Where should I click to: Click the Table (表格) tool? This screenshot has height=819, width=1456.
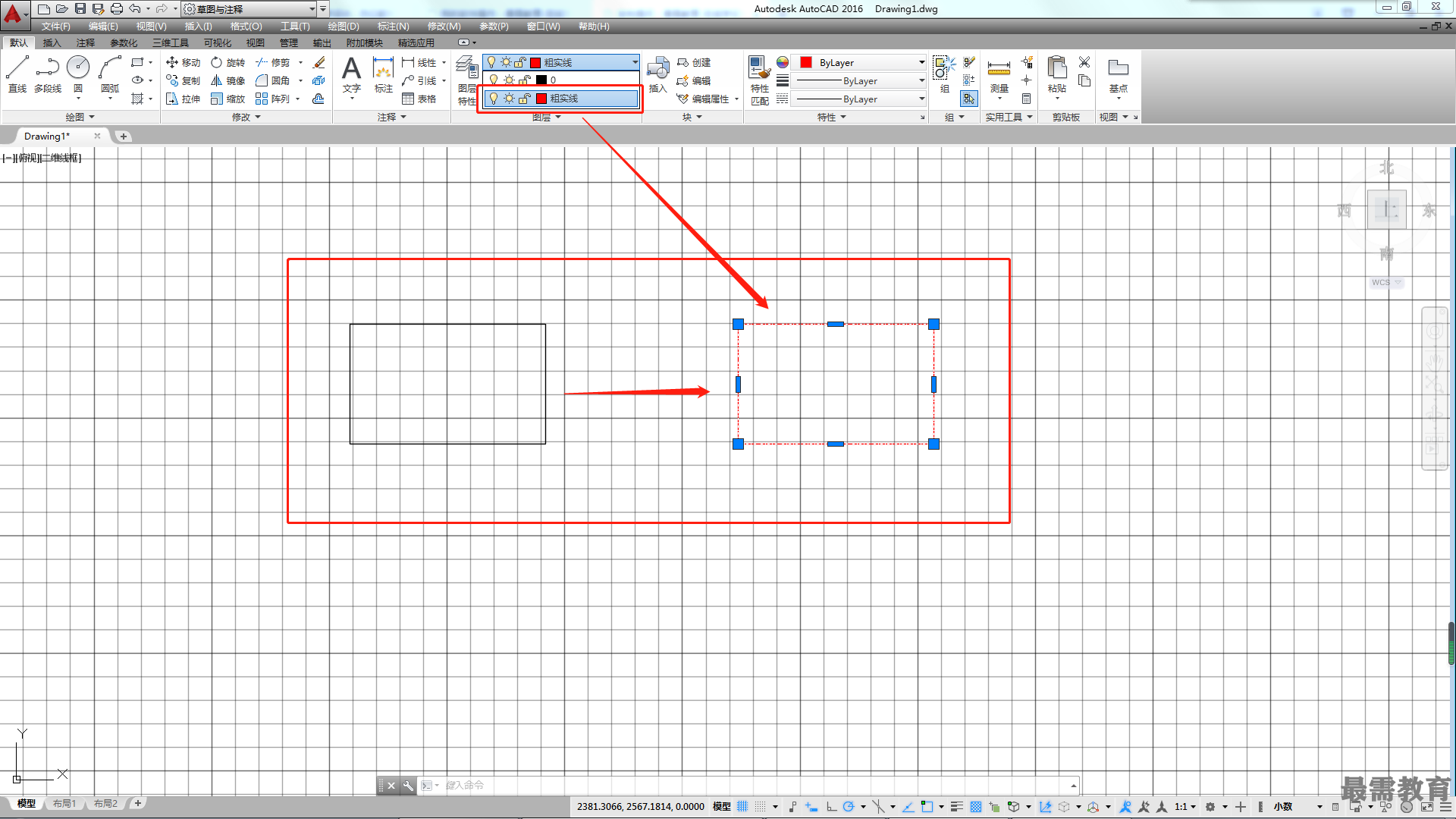point(419,99)
